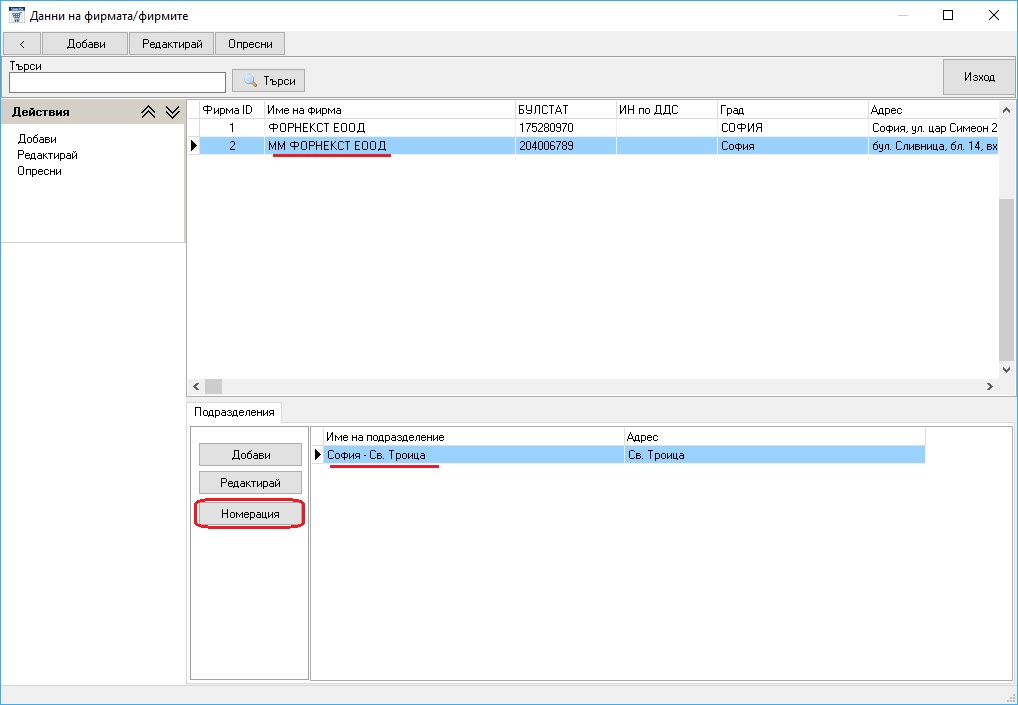This screenshot has width=1018, height=705.
Task: Click the row indicator arrow beside София - Св. Троица
Action: pyautogui.click(x=317, y=455)
